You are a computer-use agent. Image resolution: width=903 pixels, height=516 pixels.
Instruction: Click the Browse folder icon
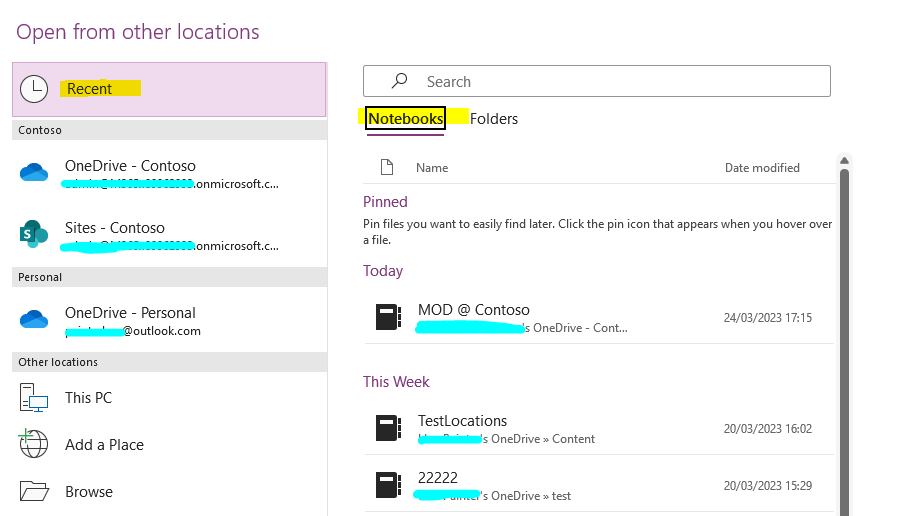tap(34, 491)
